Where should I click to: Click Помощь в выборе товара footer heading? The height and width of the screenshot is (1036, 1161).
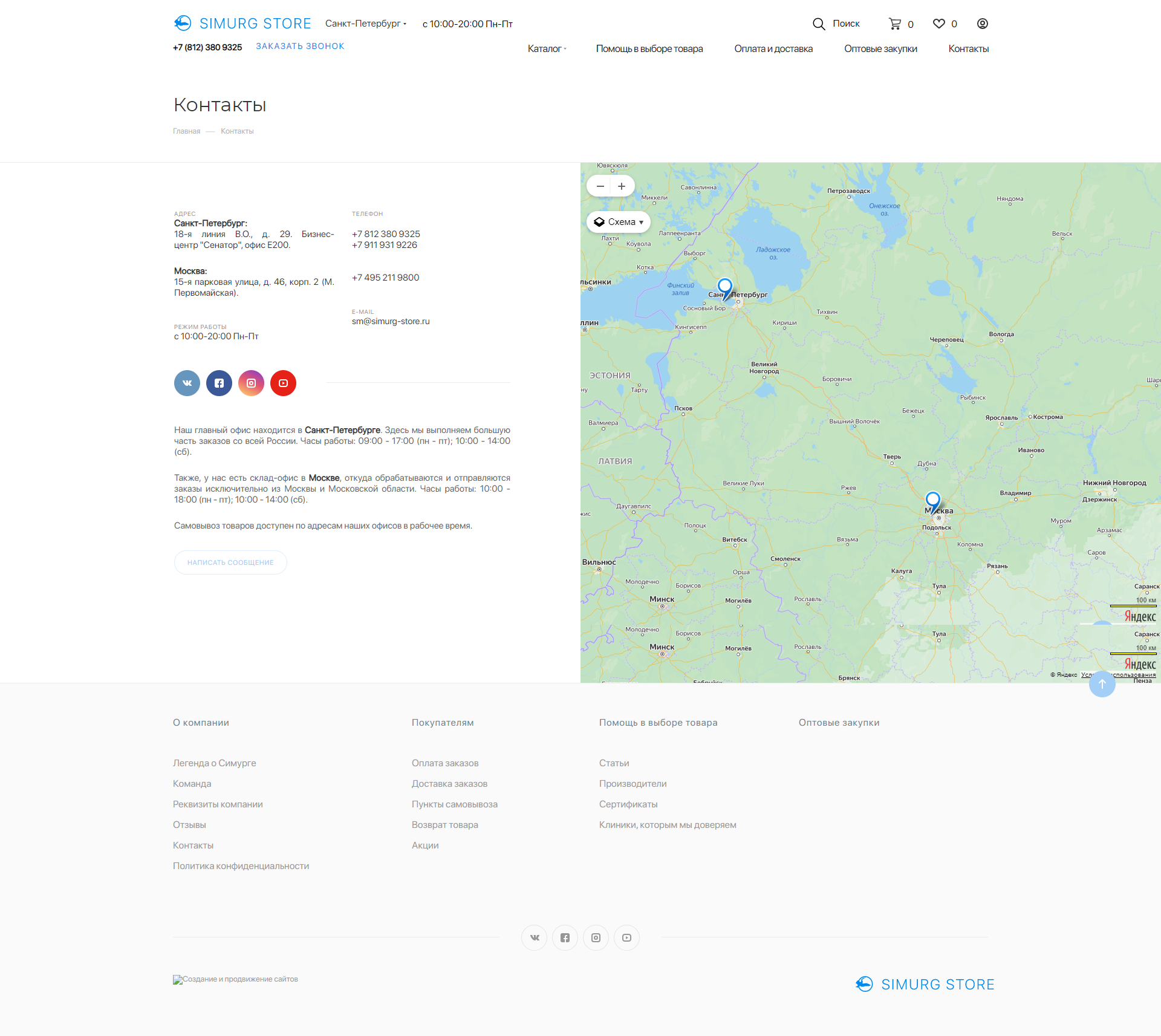click(x=658, y=723)
